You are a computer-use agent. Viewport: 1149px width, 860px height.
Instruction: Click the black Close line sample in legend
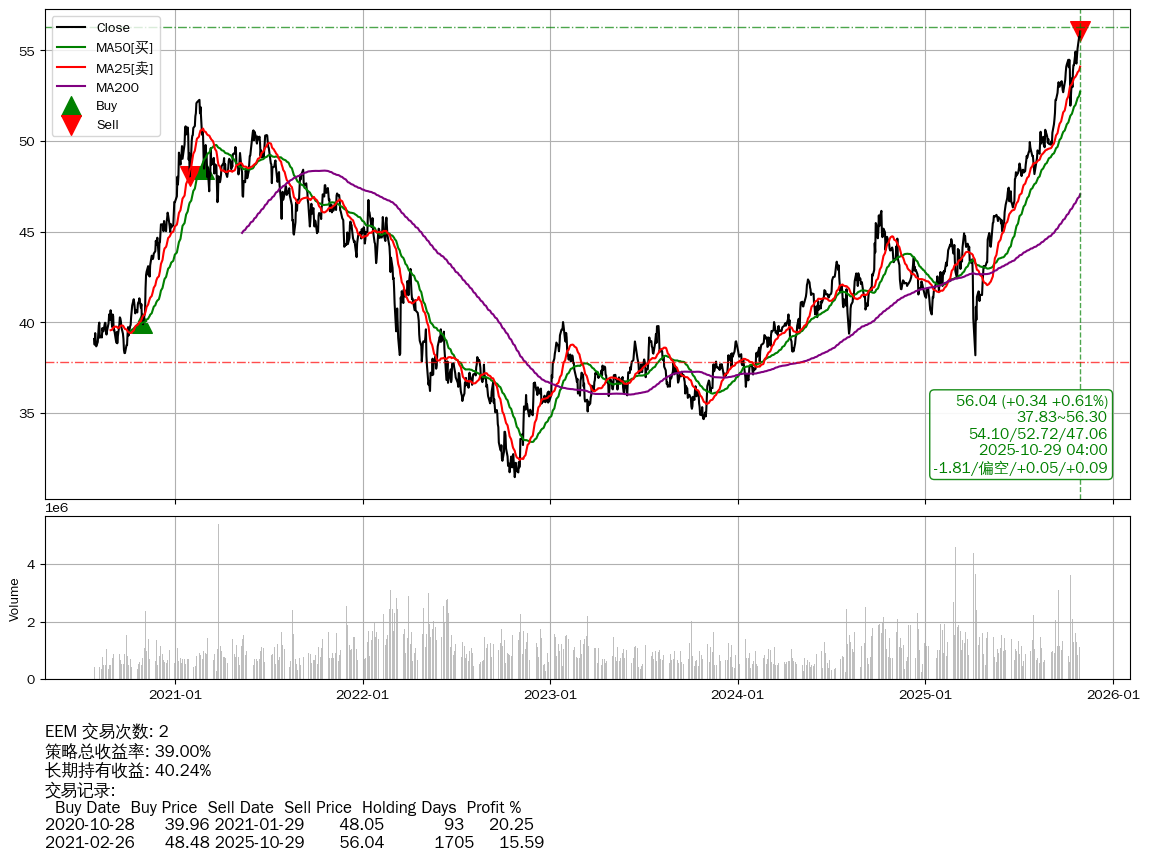[71, 28]
